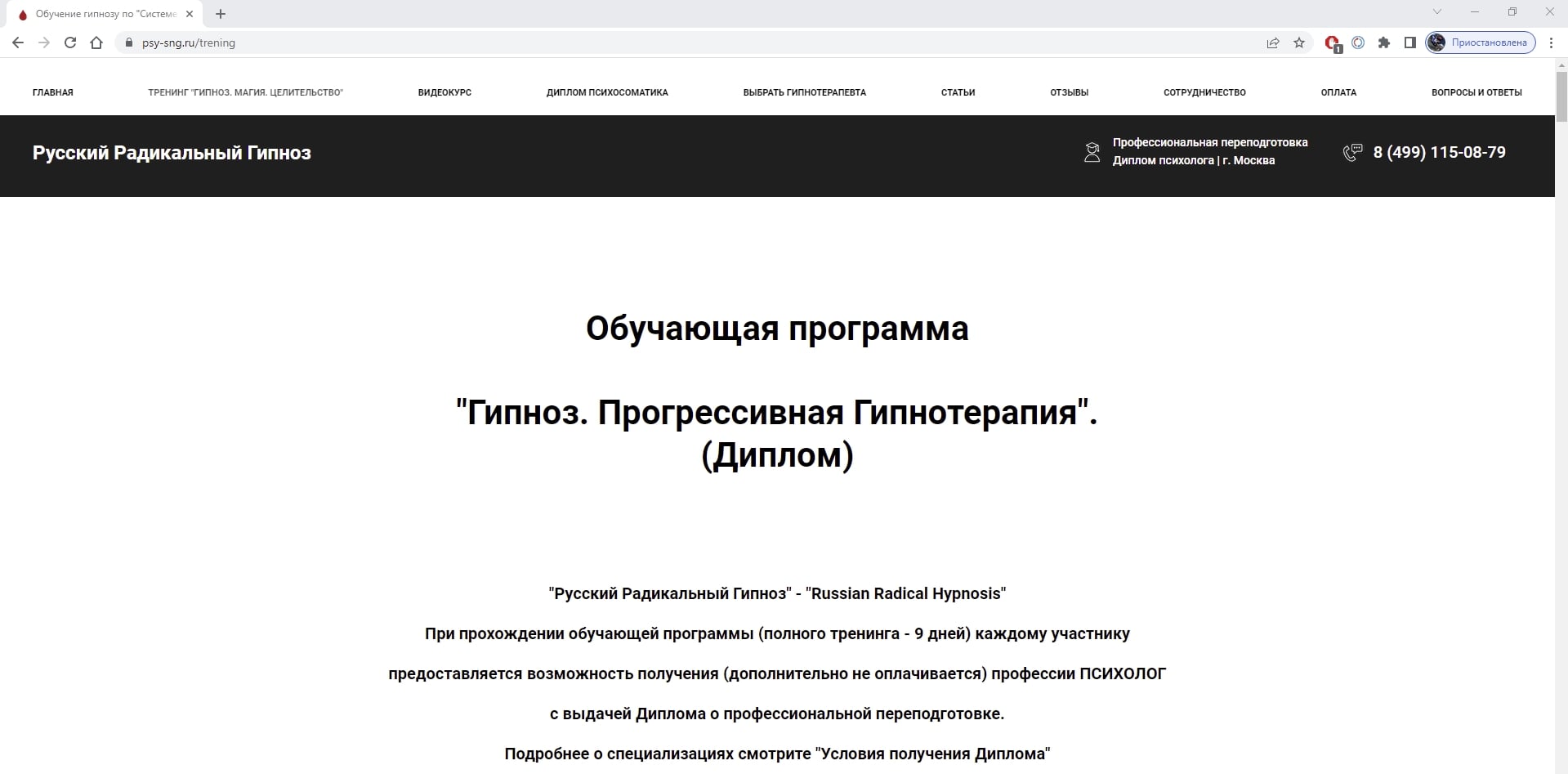View site info via the padlock icon
Image resolution: width=1568 pixels, height=774 pixels.
128,43
